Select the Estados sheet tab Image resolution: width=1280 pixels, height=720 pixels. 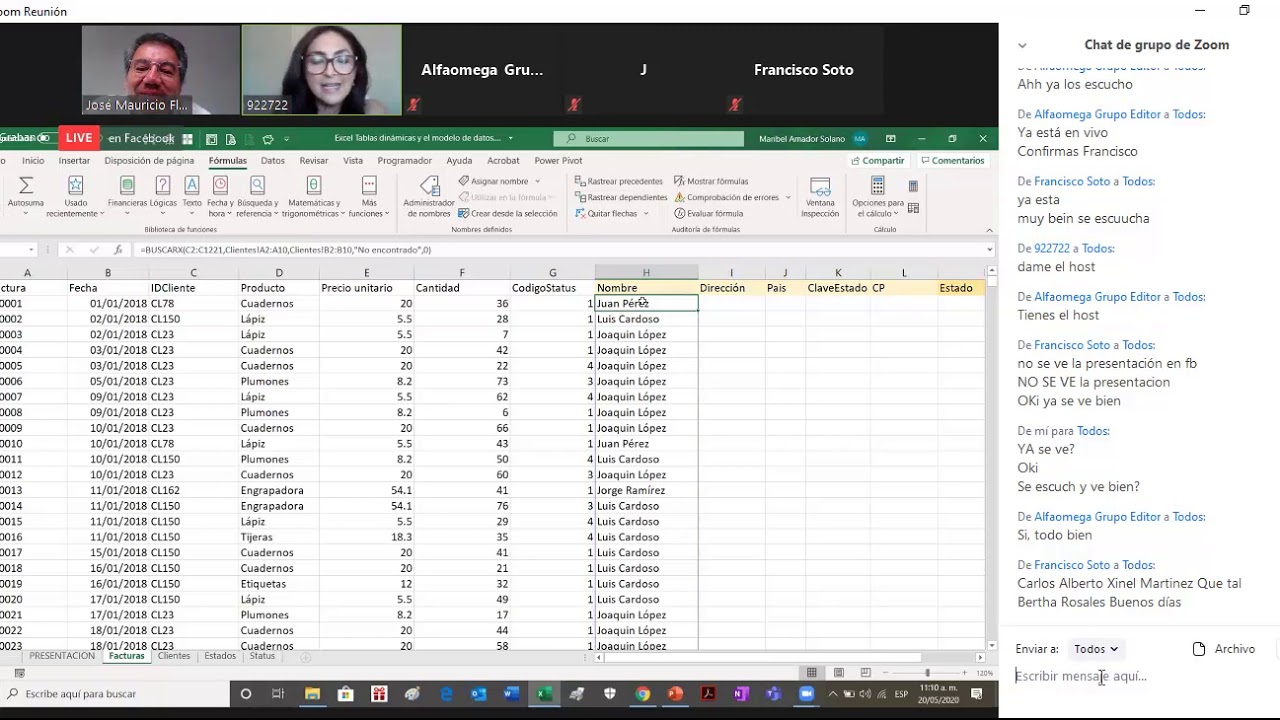(x=220, y=656)
